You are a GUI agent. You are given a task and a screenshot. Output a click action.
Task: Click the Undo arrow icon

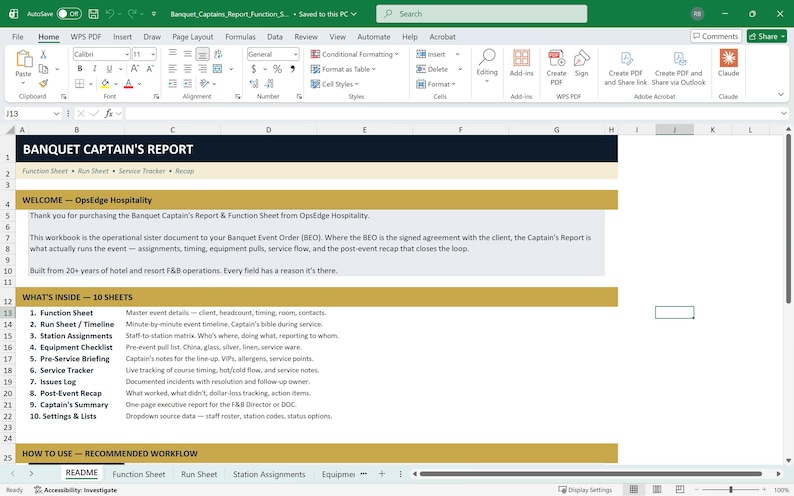(x=109, y=14)
